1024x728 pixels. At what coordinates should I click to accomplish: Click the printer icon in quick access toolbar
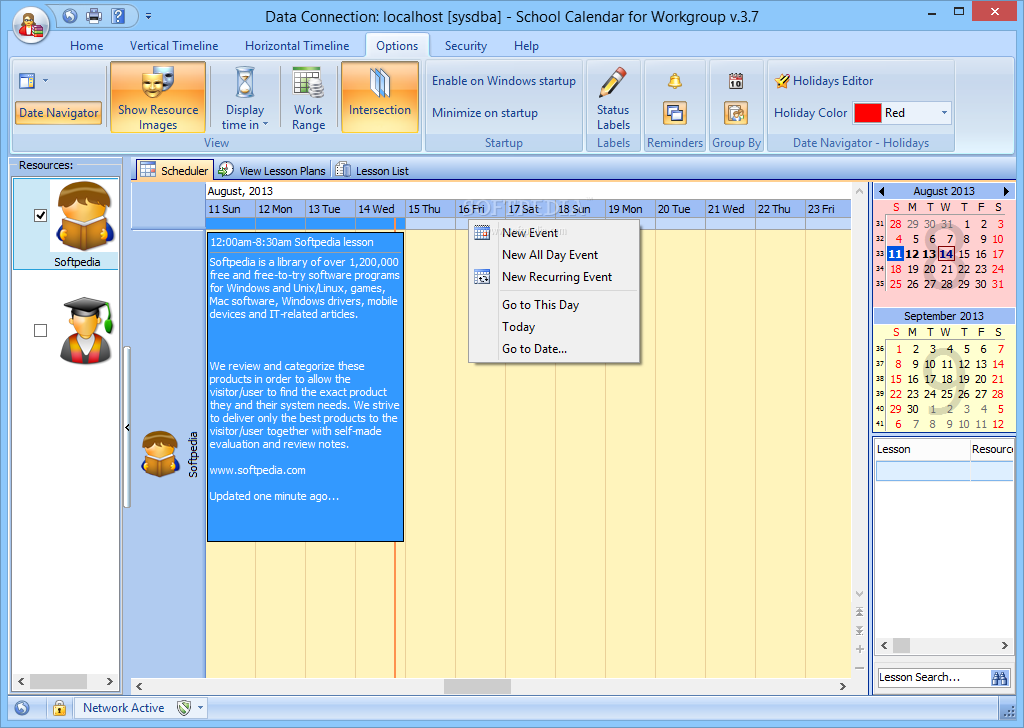click(94, 16)
